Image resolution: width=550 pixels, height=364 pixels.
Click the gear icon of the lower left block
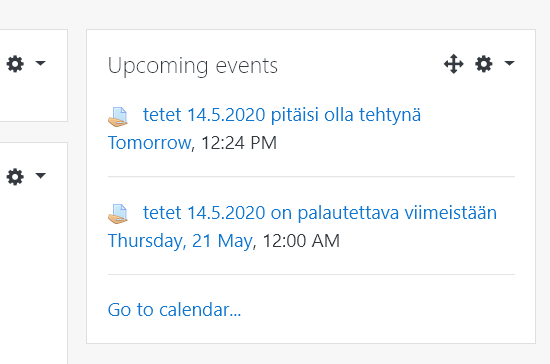tap(15, 176)
